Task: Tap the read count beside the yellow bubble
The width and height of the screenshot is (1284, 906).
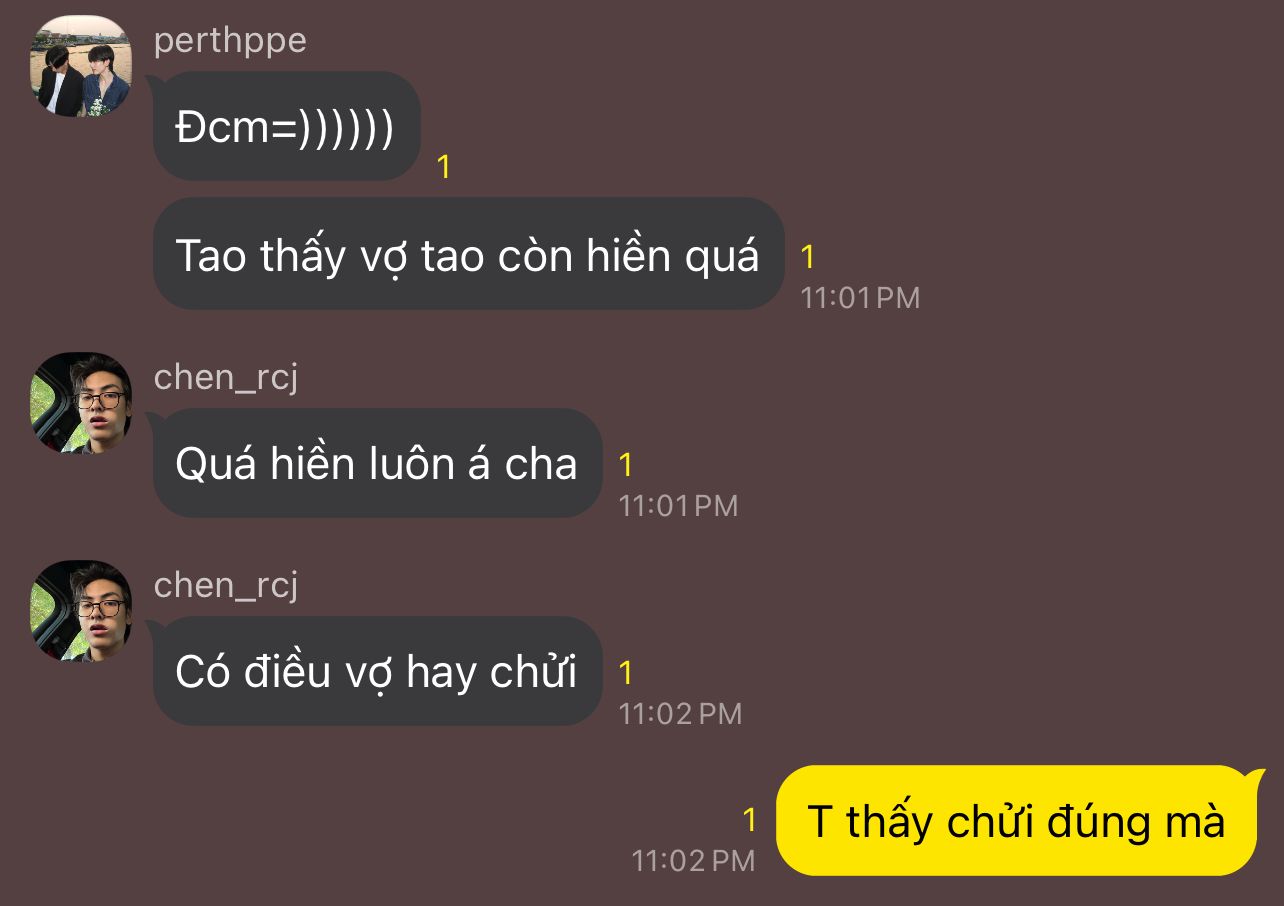Action: tap(750, 820)
